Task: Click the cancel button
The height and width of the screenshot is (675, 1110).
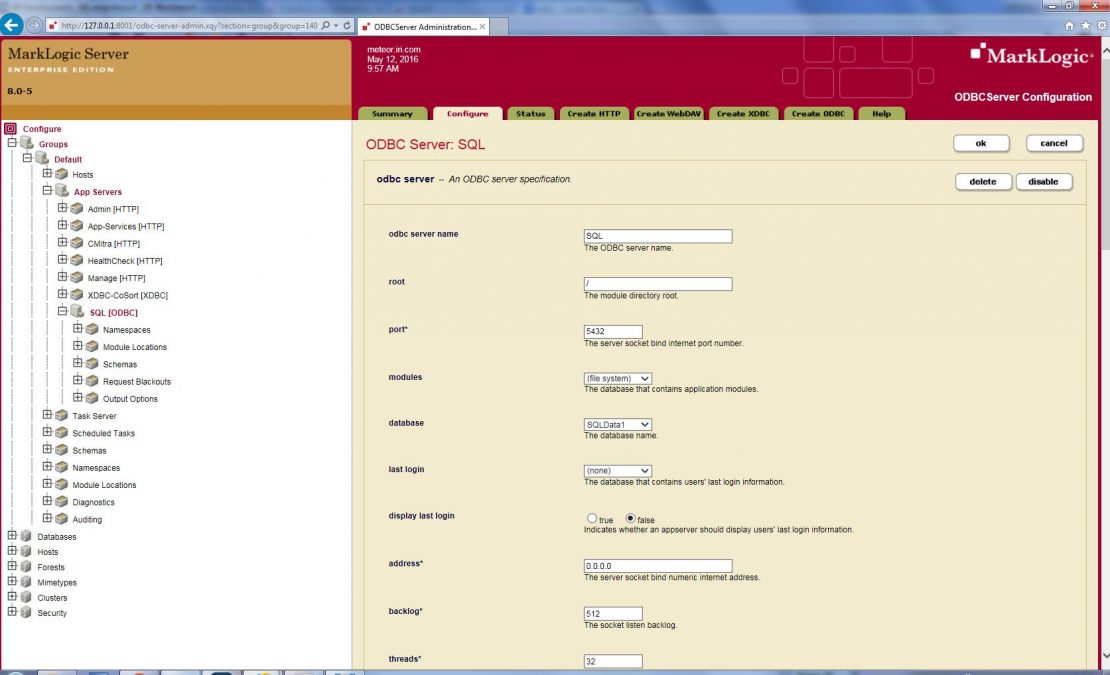Action: [x=1054, y=143]
